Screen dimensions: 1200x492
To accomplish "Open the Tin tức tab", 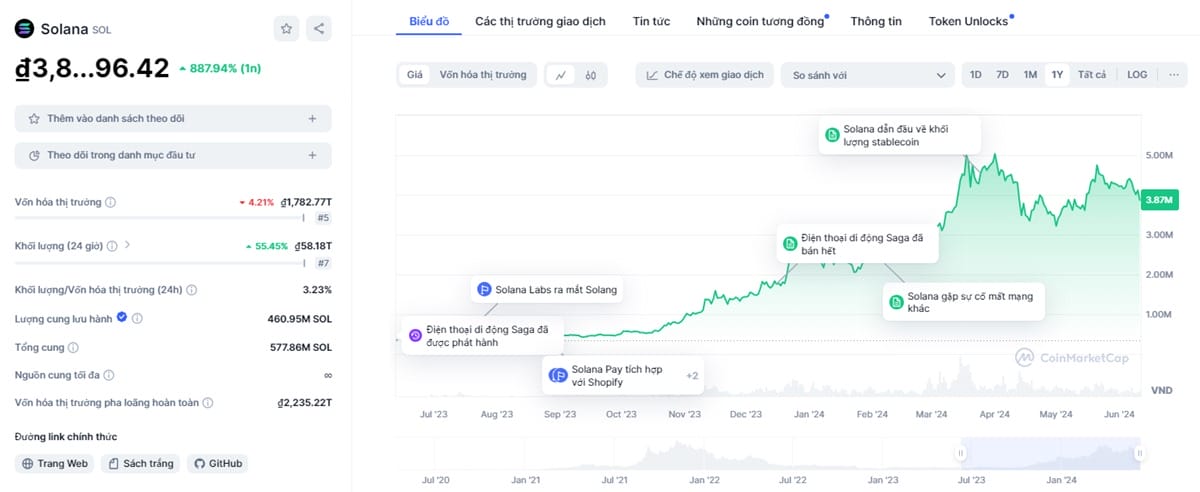I will click(651, 21).
